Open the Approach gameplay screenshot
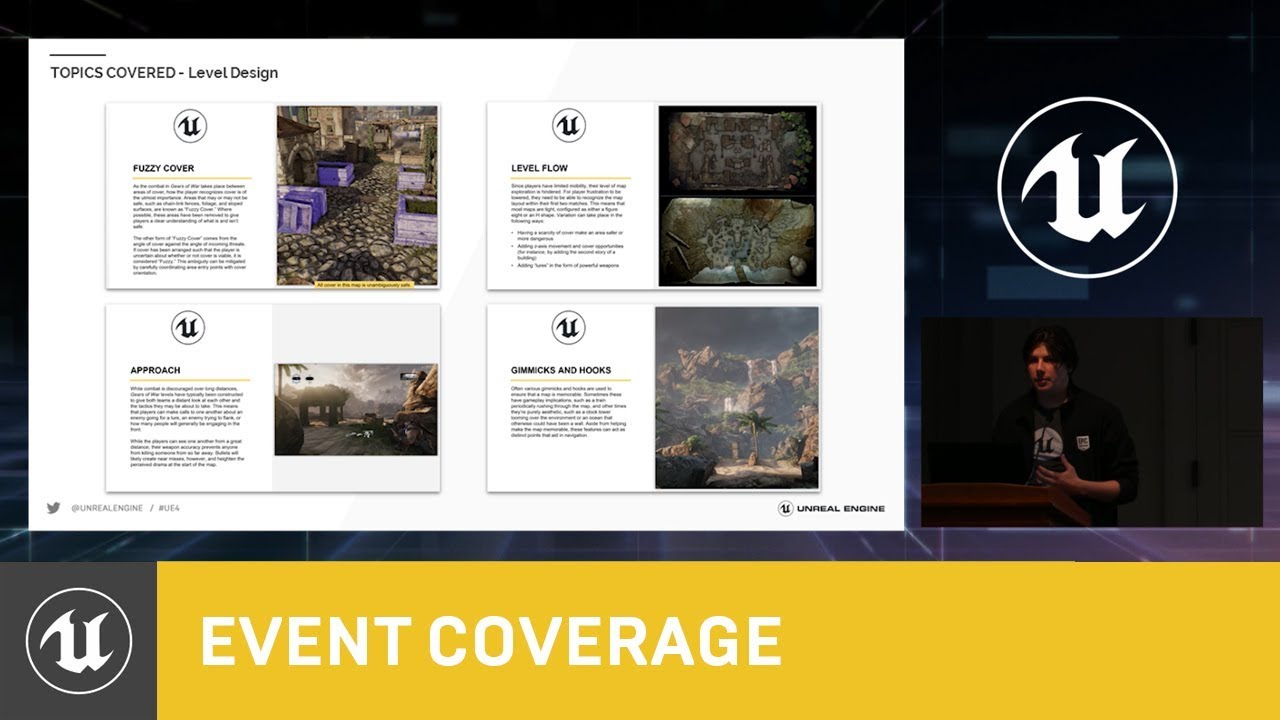1280x720 pixels. pyautogui.click(x=356, y=409)
